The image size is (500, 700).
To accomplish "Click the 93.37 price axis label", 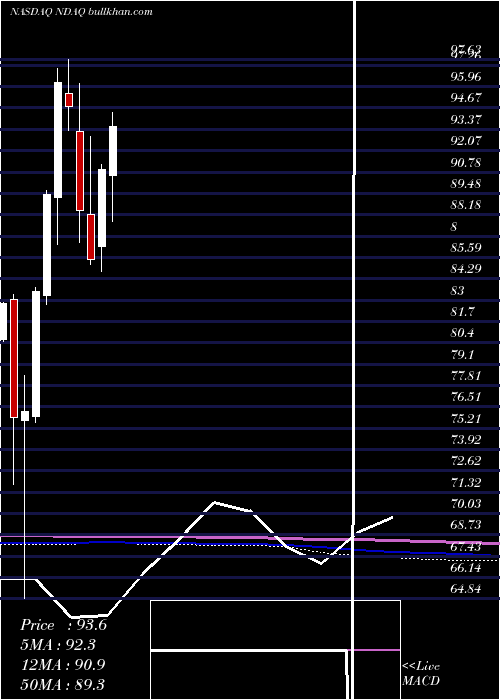I will click(466, 120).
